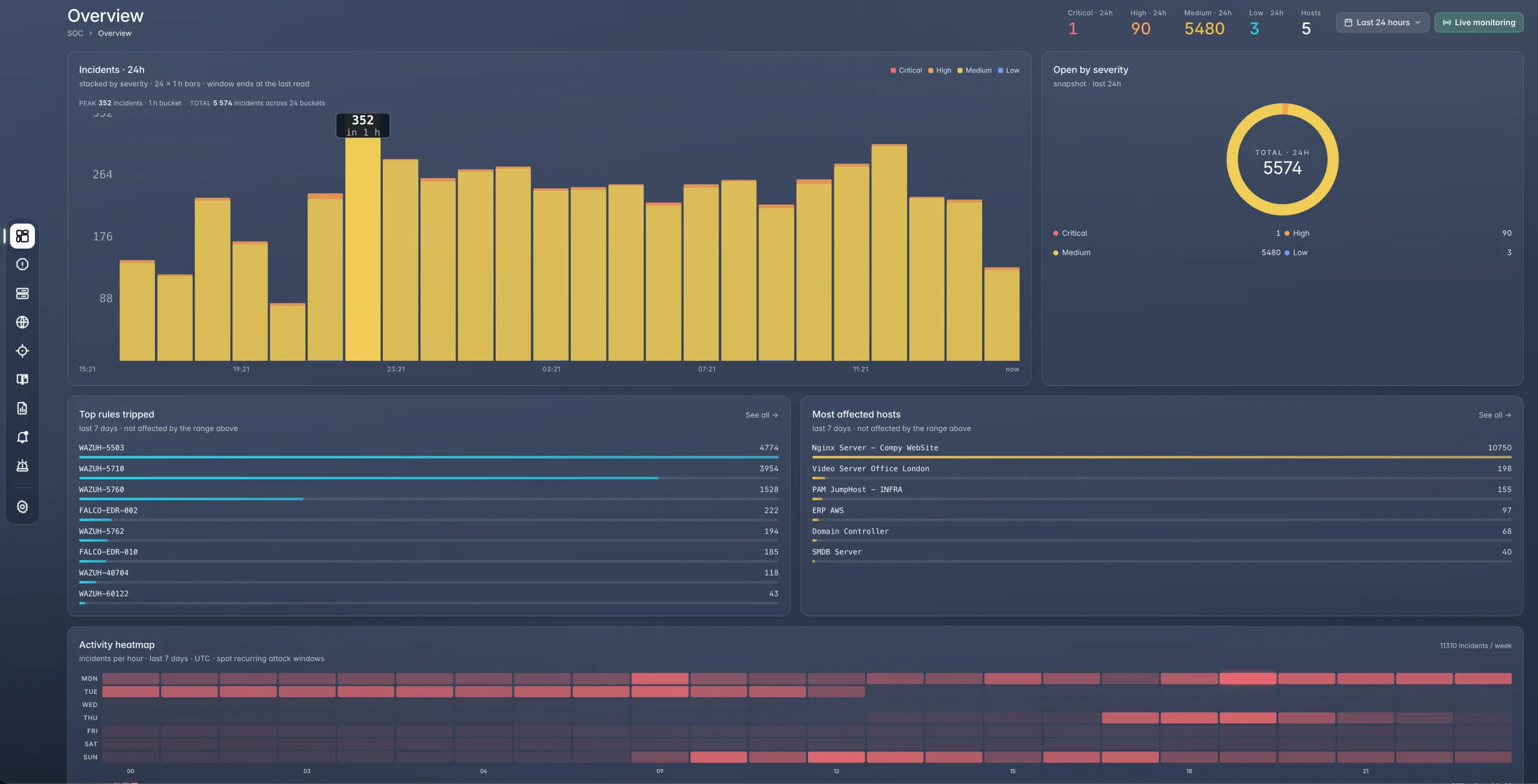
Task: Toggle the Critical series in the incidents chart legend
Action: coord(906,70)
